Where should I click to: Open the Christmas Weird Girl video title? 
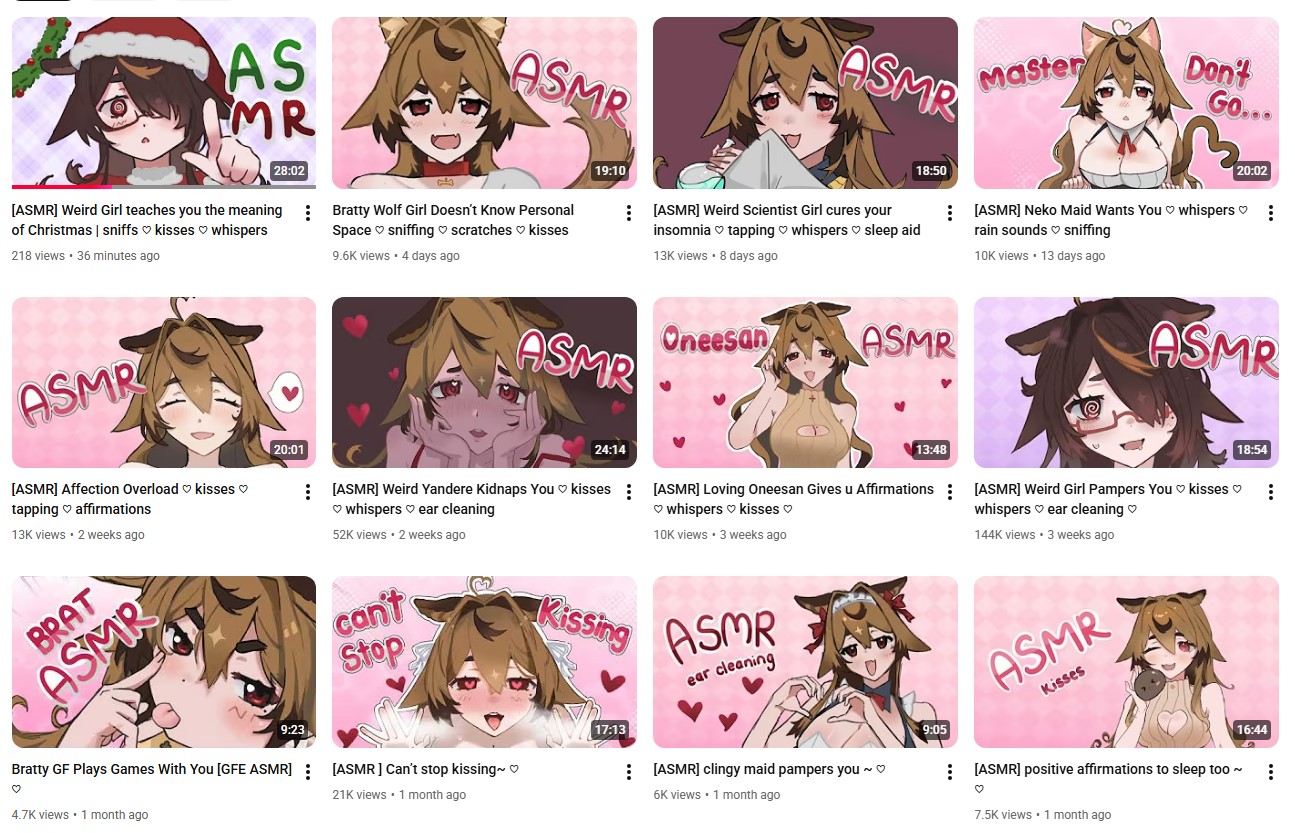147,220
